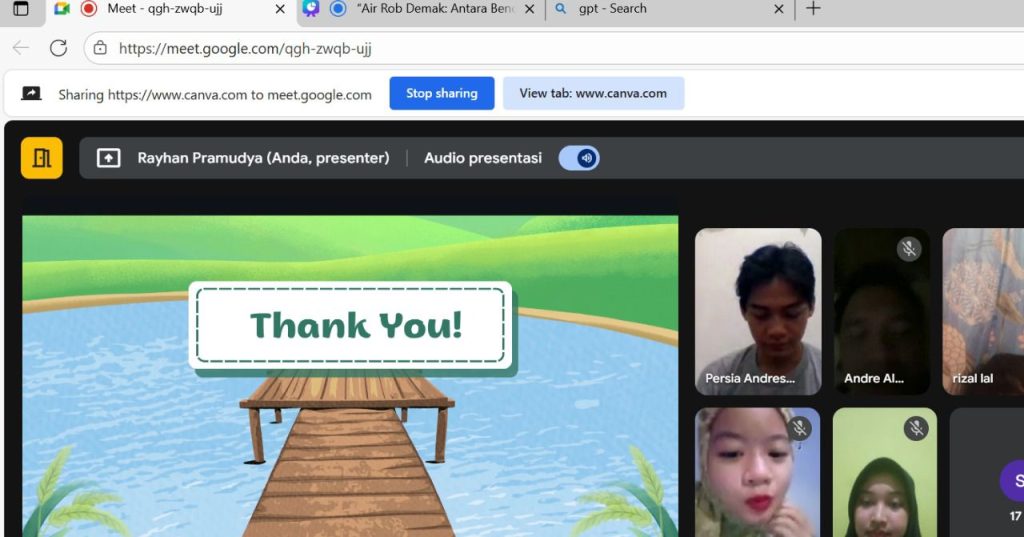Select Andre Al video tile

pos(882,312)
